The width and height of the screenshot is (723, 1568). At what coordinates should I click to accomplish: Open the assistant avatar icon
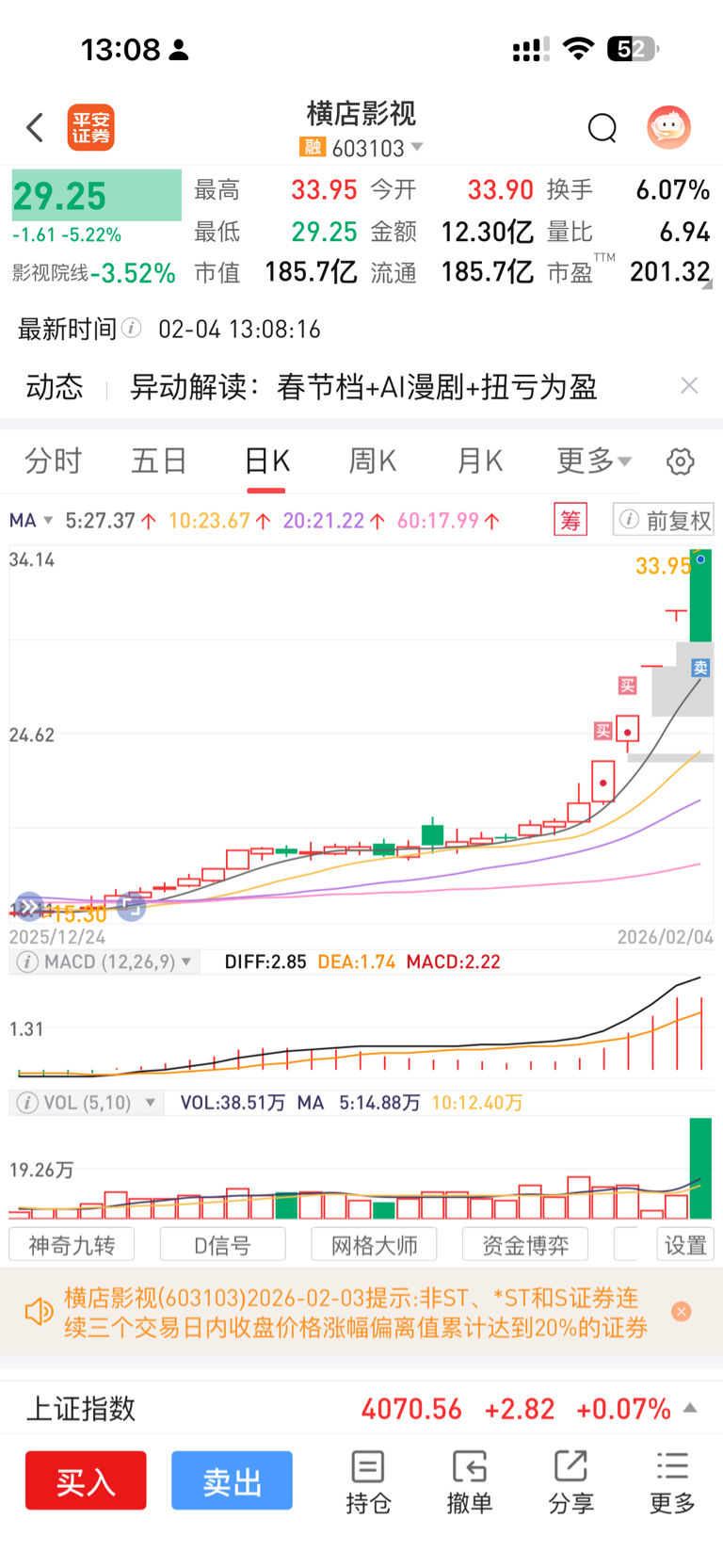(x=668, y=127)
